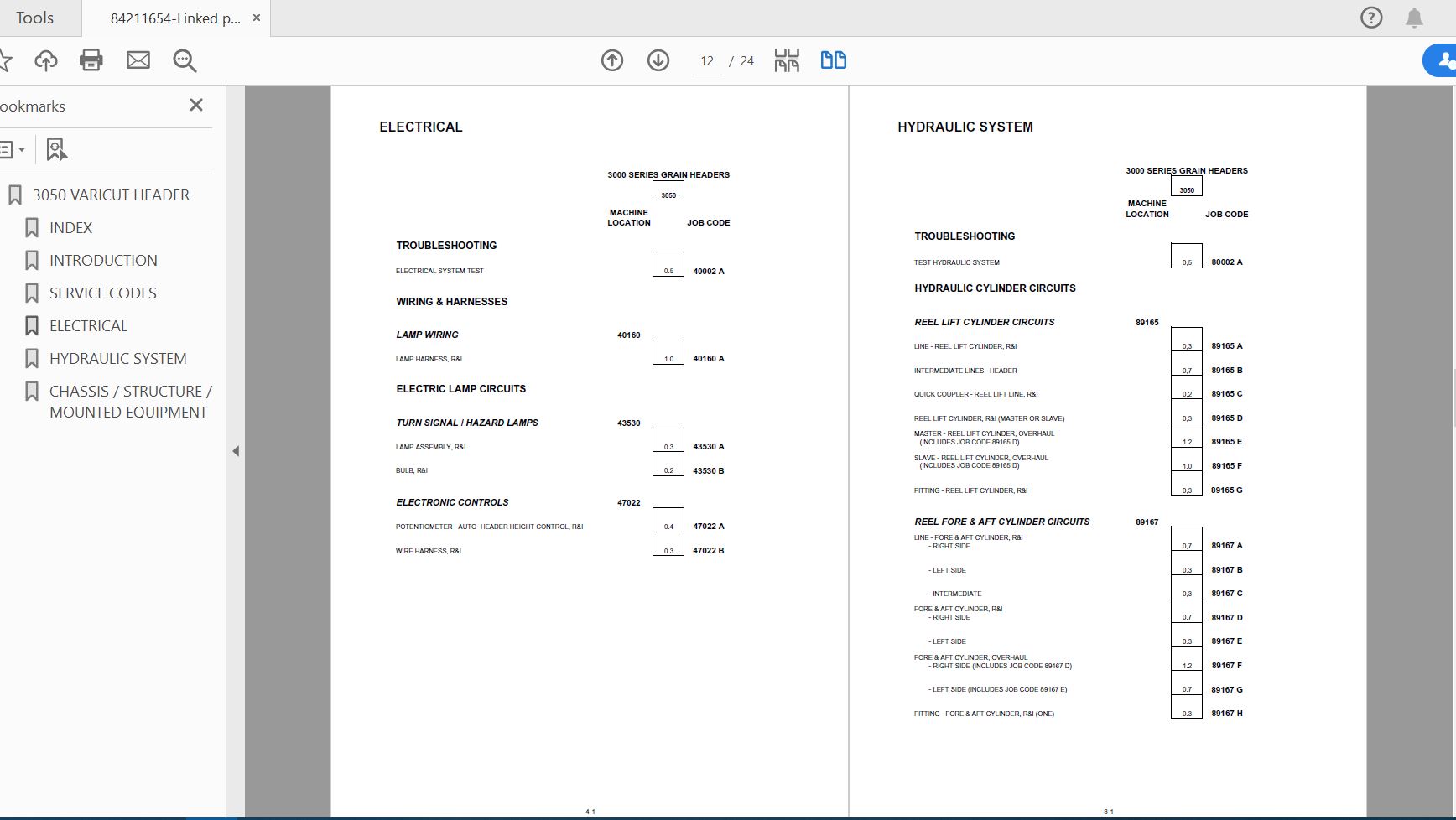
Task: Open the Find text magnifier tool
Action: click(185, 60)
